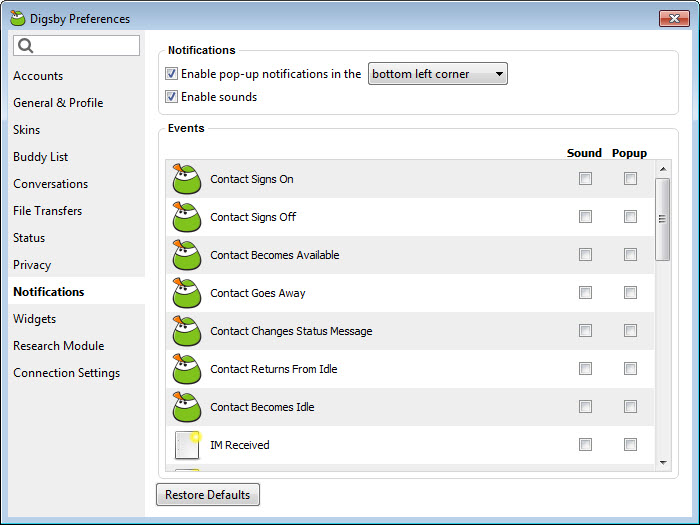
Task: Close the Digsby Preferences window
Action: click(x=674, y=18)
